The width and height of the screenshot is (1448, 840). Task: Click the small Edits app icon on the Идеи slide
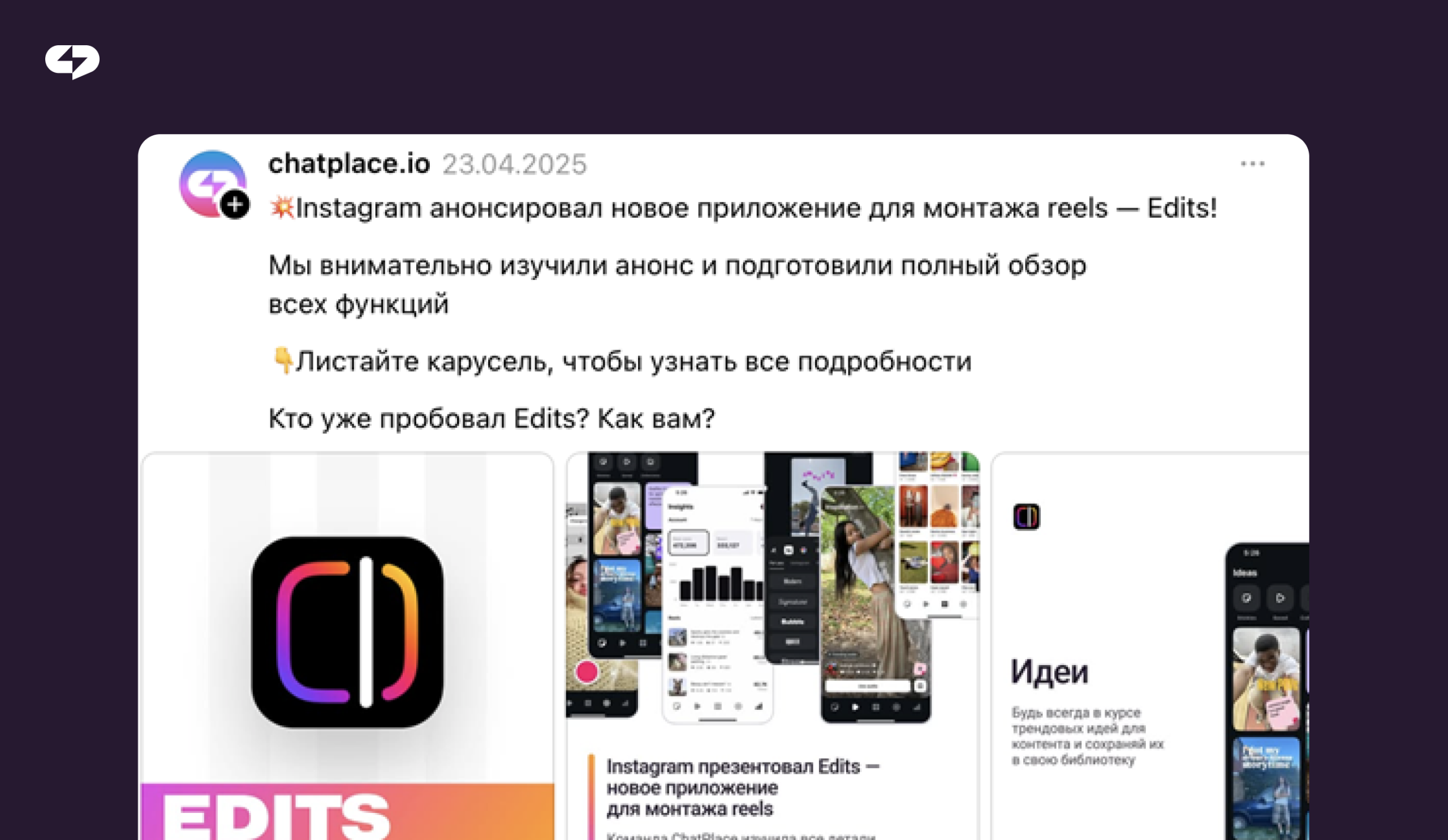(1026, 516)
